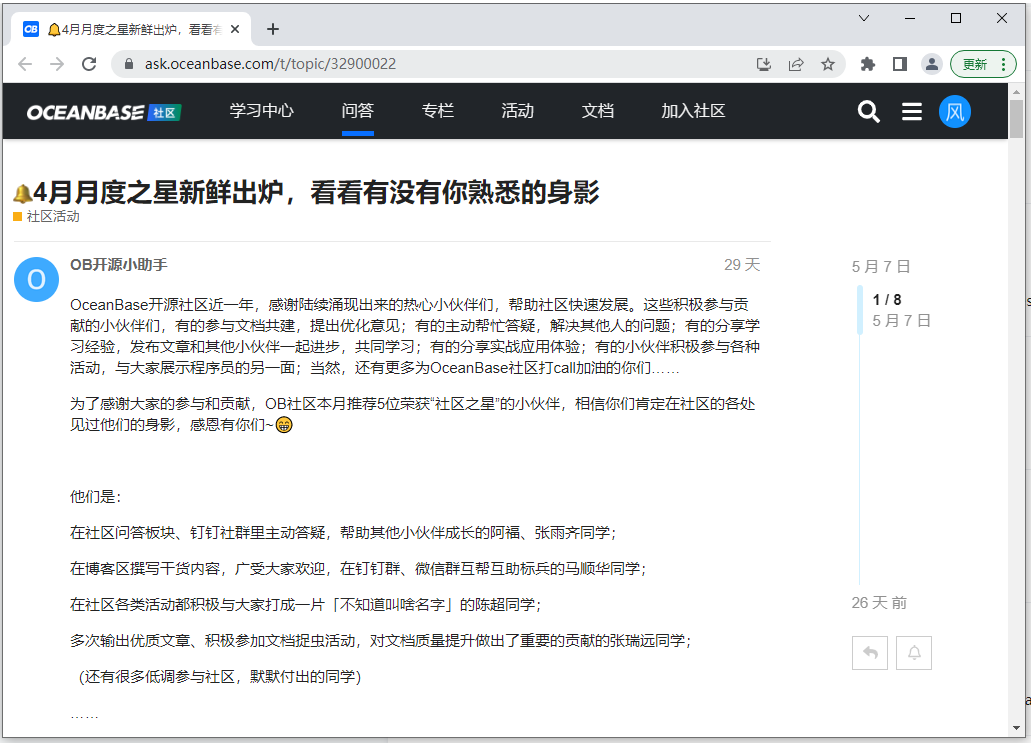Click the 更新 update button

coord(975,64)
